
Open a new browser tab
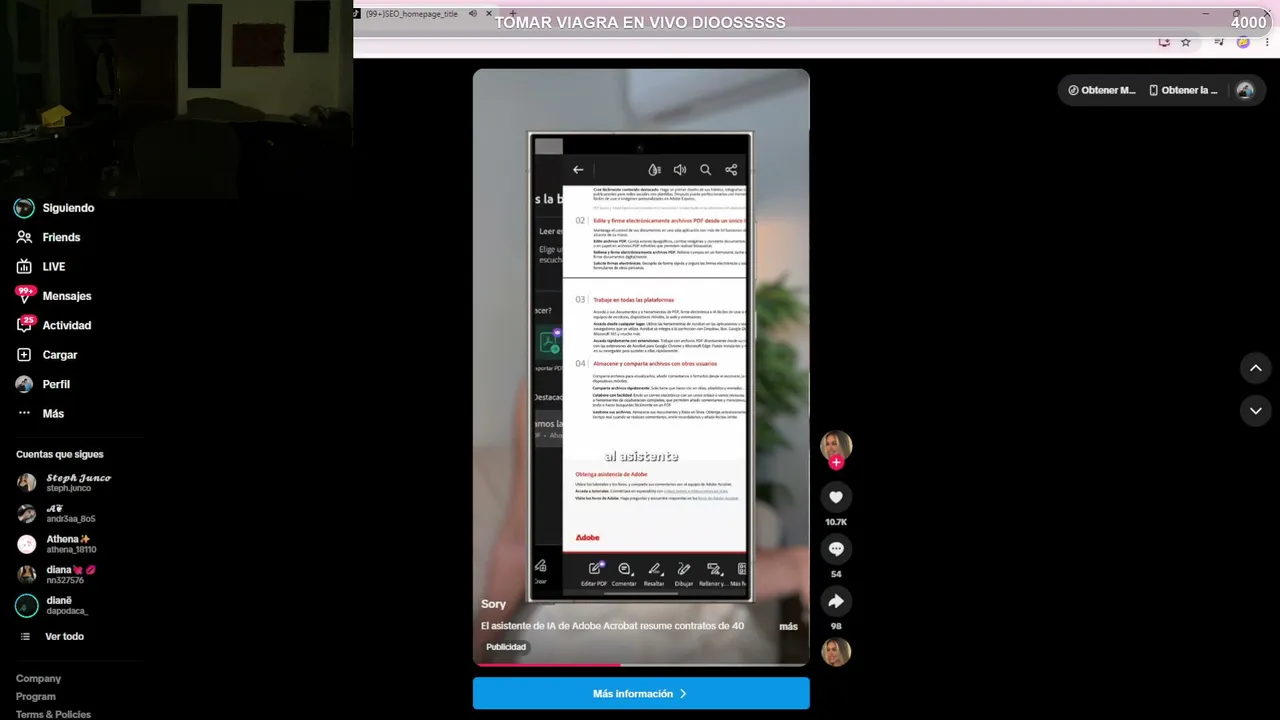click(x=513, y=14)
